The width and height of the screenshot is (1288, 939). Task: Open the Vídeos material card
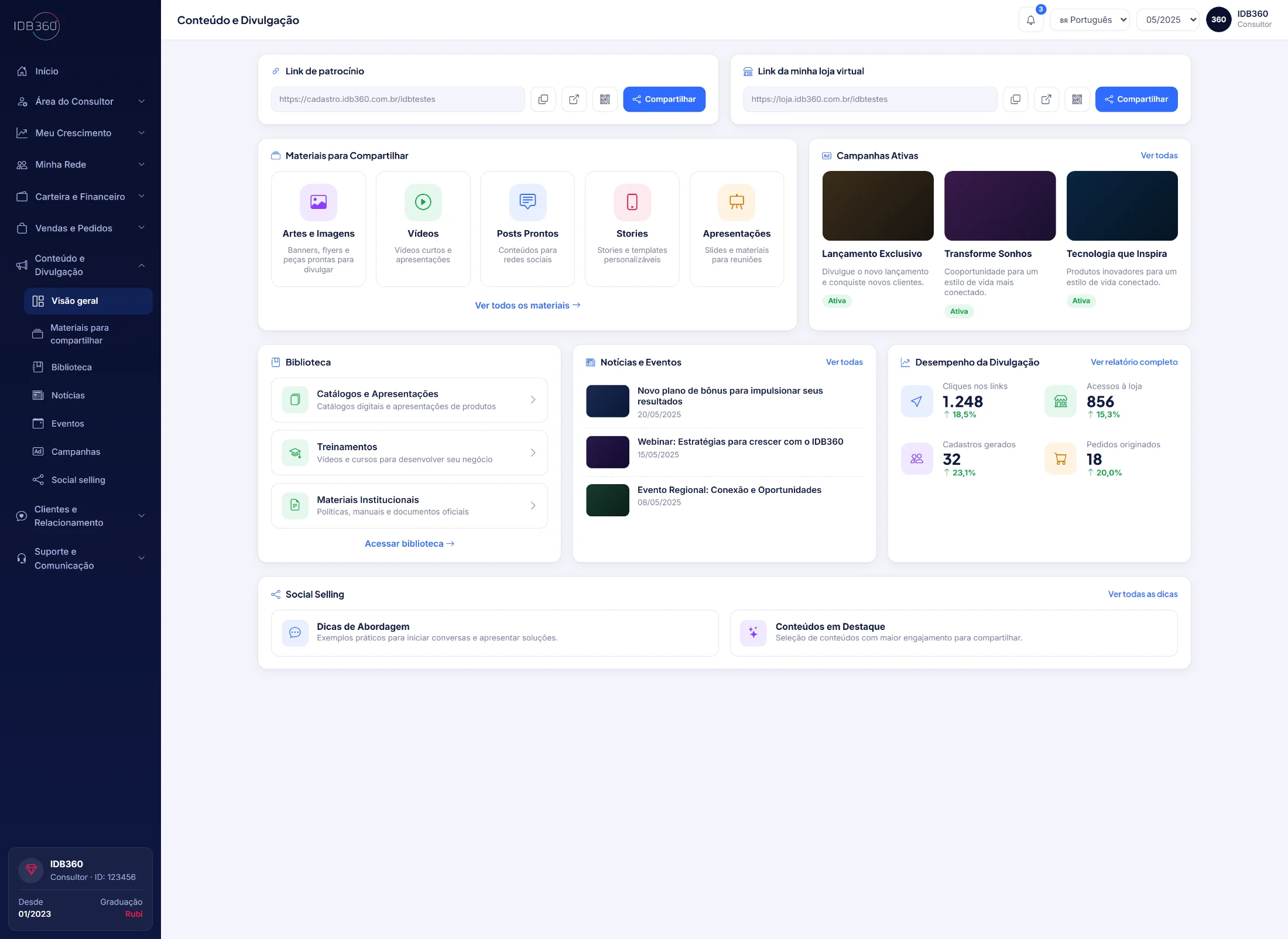click(x=423, y=229)
